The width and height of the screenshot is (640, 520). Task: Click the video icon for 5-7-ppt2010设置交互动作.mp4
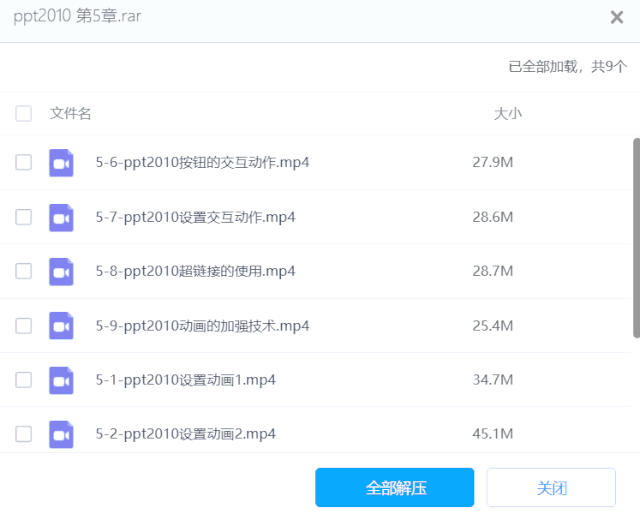click(61, 218)
